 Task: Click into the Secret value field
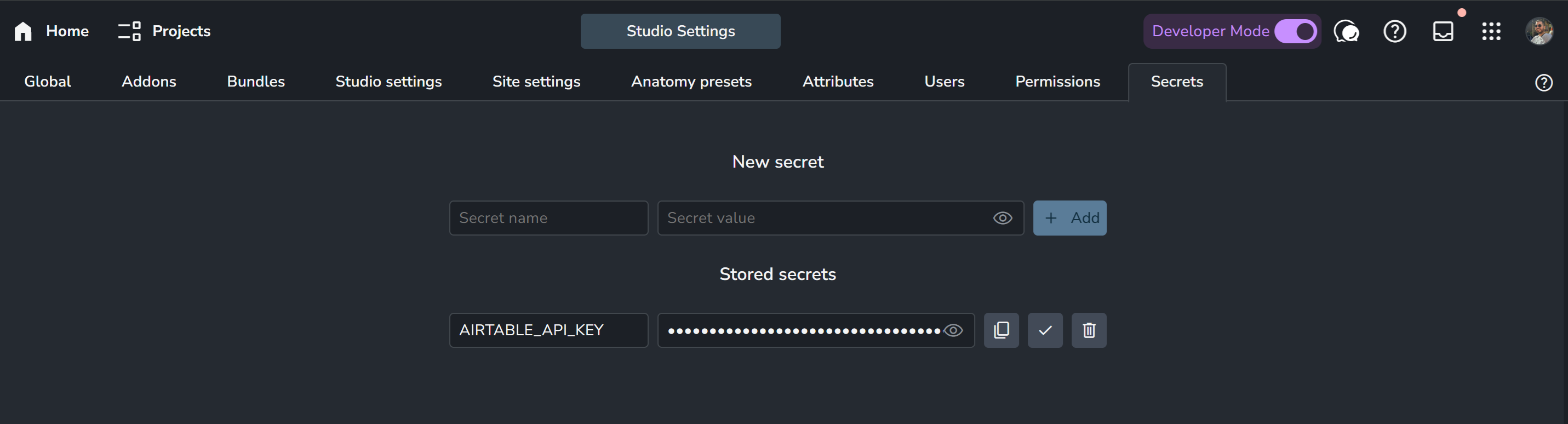[825, 218]
